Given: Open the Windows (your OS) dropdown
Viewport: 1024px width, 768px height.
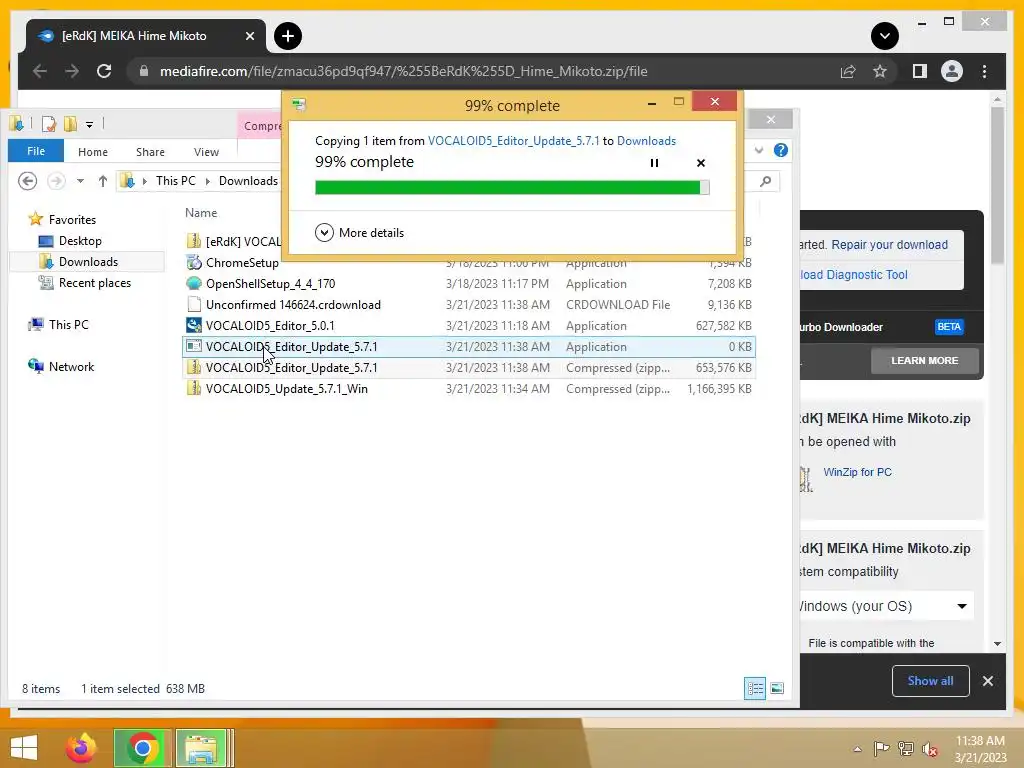Looking at the screenshot, I should click(x=886, y=606).
